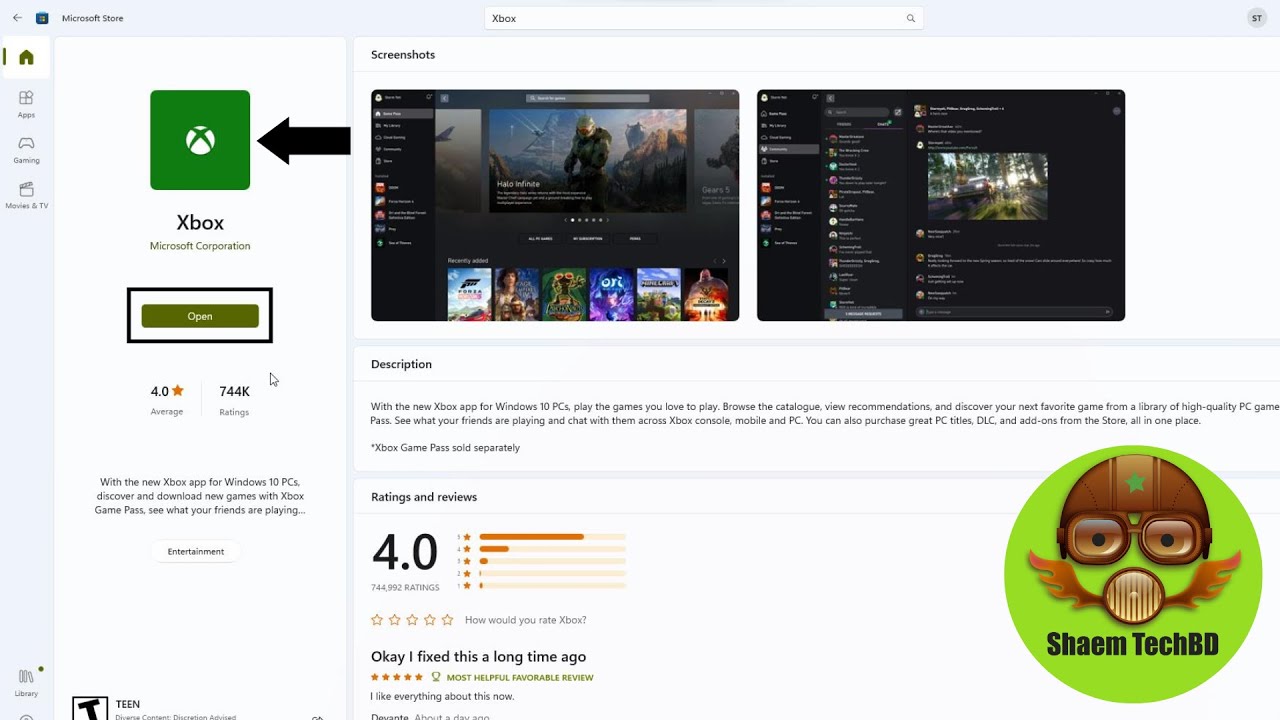Go to the Home section
1280x720 pixels.
[x=26, y=57]
